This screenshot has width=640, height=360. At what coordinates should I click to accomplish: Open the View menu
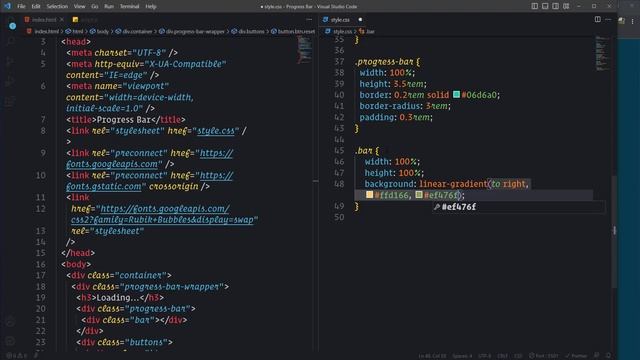(x=80, y=6)
